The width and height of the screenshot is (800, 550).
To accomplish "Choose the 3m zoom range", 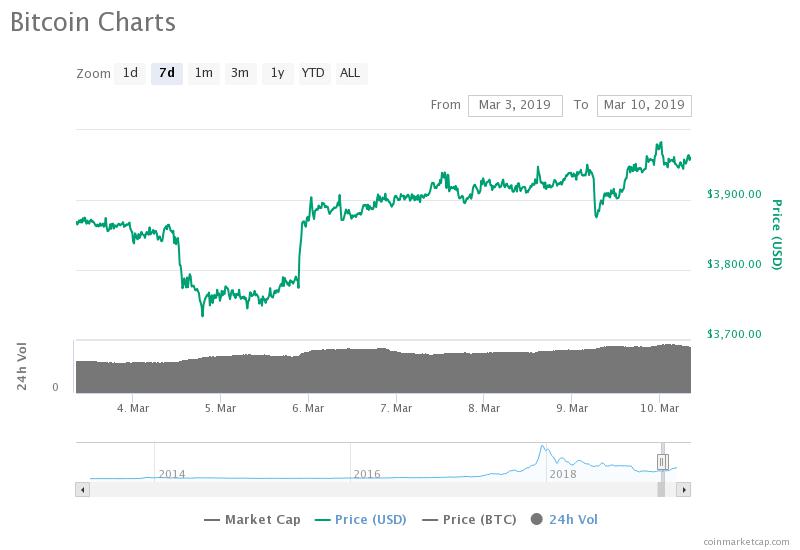I will point(240,73).
